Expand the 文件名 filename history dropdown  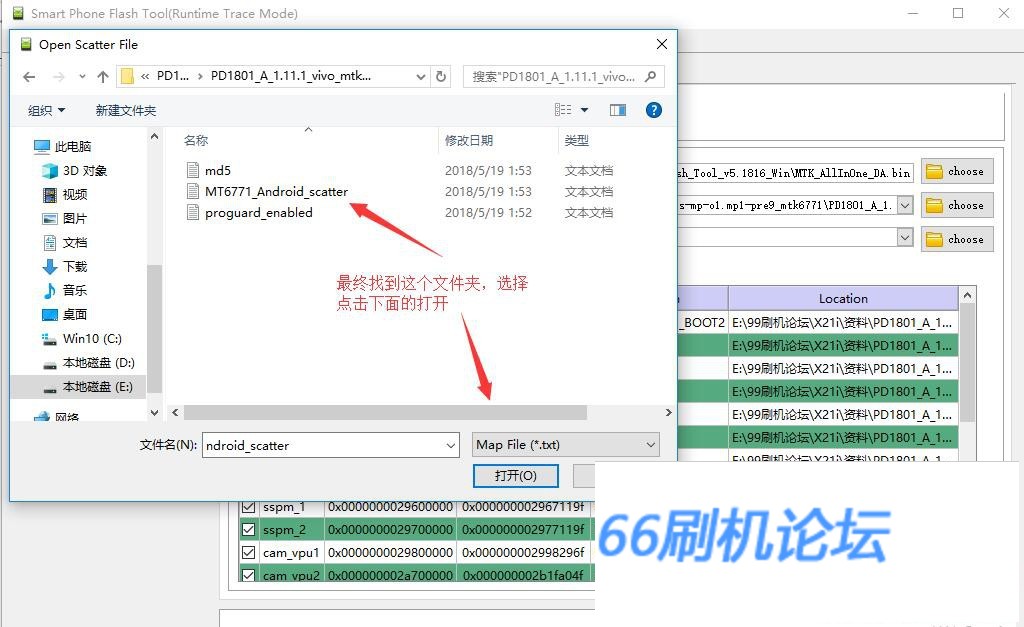pos(451,445)
